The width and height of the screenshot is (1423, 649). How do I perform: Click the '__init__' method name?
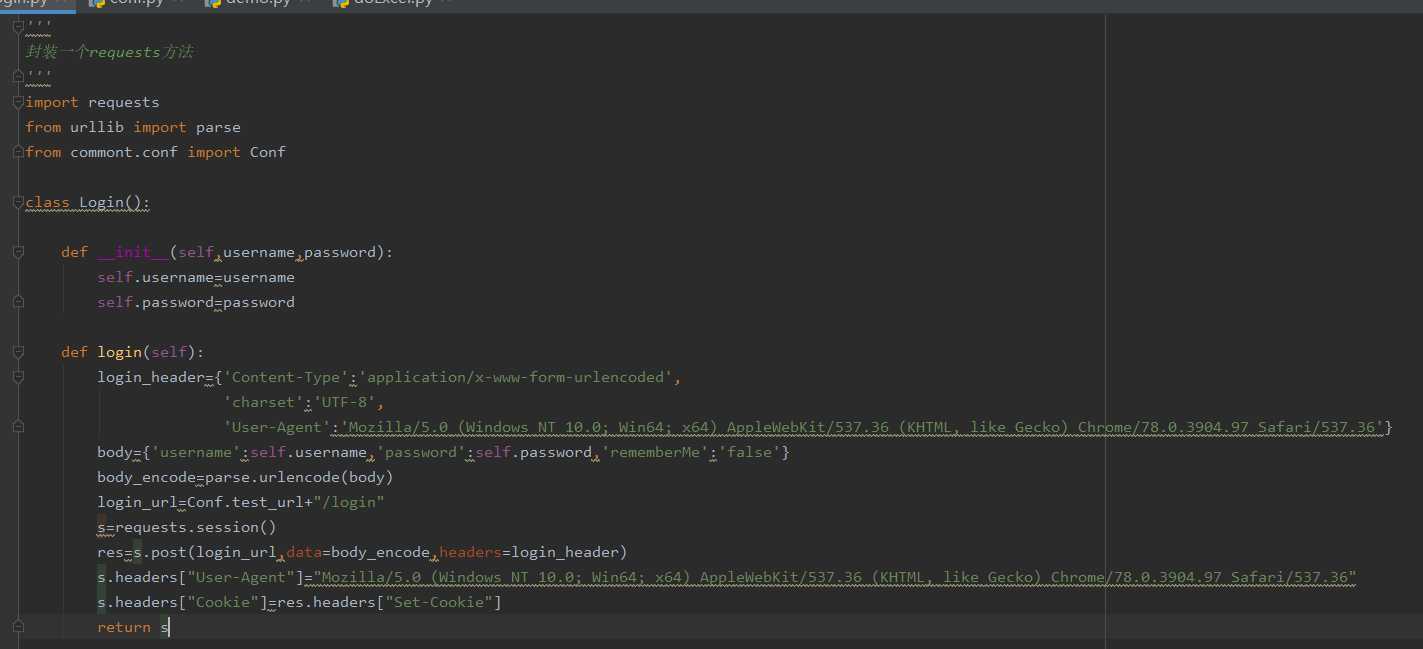point(133,252)
